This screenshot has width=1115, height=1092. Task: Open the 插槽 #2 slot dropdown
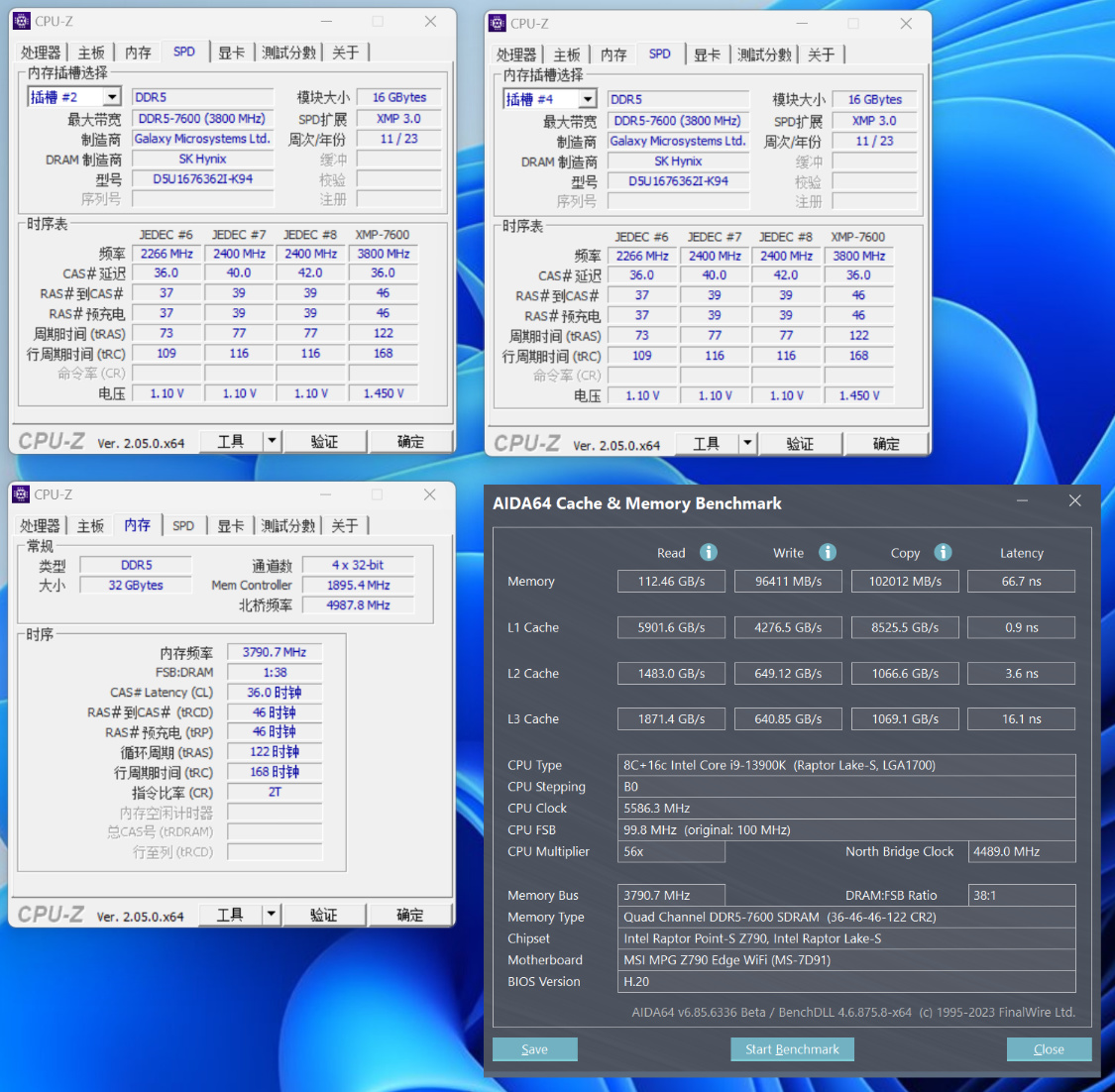point(112,97)
